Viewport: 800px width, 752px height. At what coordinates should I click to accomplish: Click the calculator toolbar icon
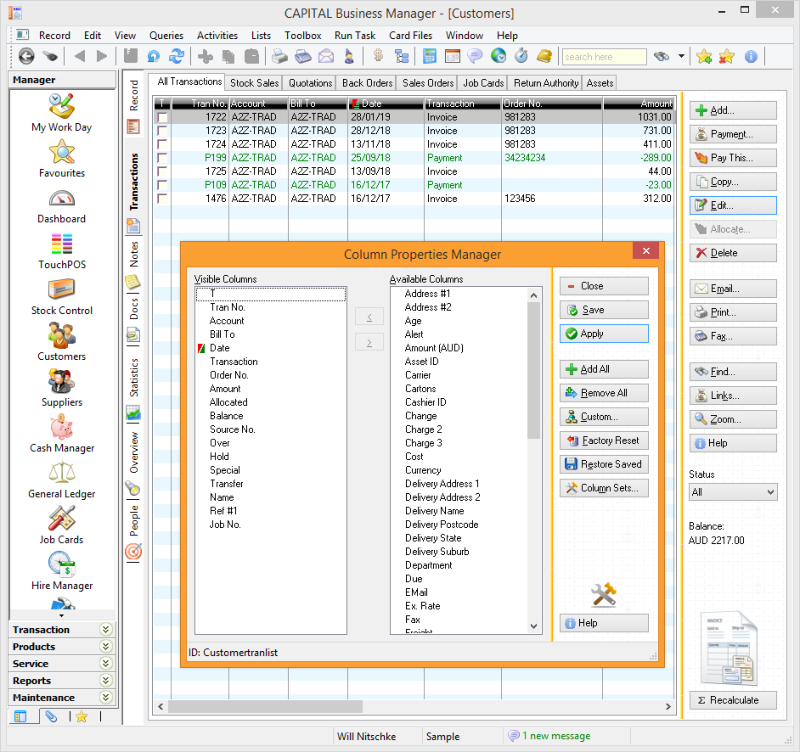point(430,56)
